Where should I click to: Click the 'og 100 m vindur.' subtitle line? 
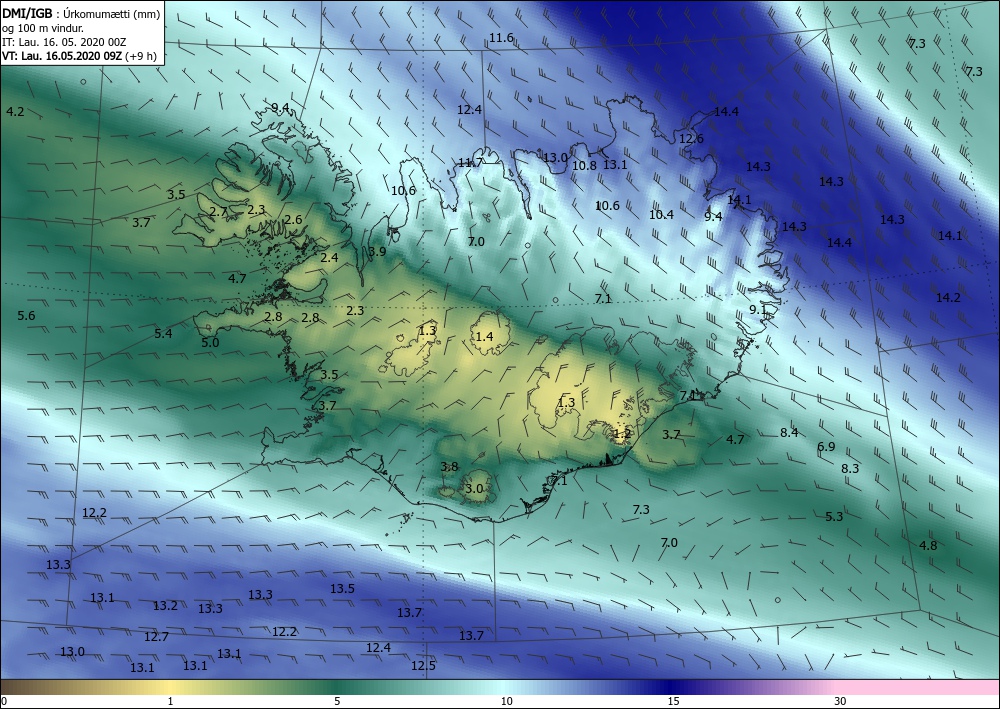43,27
